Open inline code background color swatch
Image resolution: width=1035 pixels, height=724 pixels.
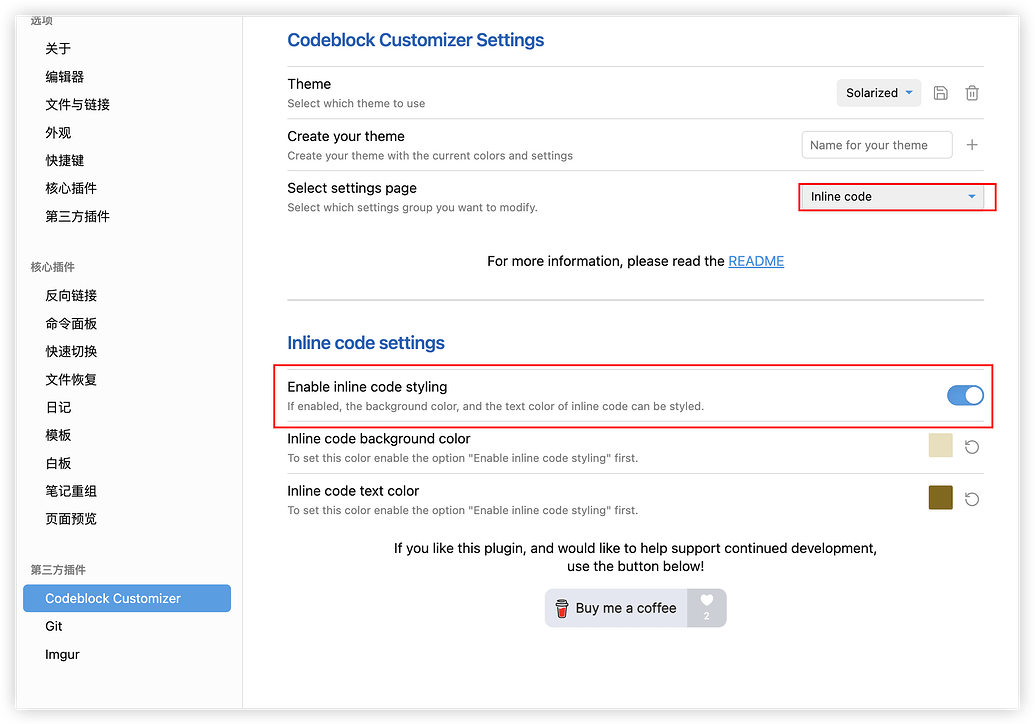940,445
